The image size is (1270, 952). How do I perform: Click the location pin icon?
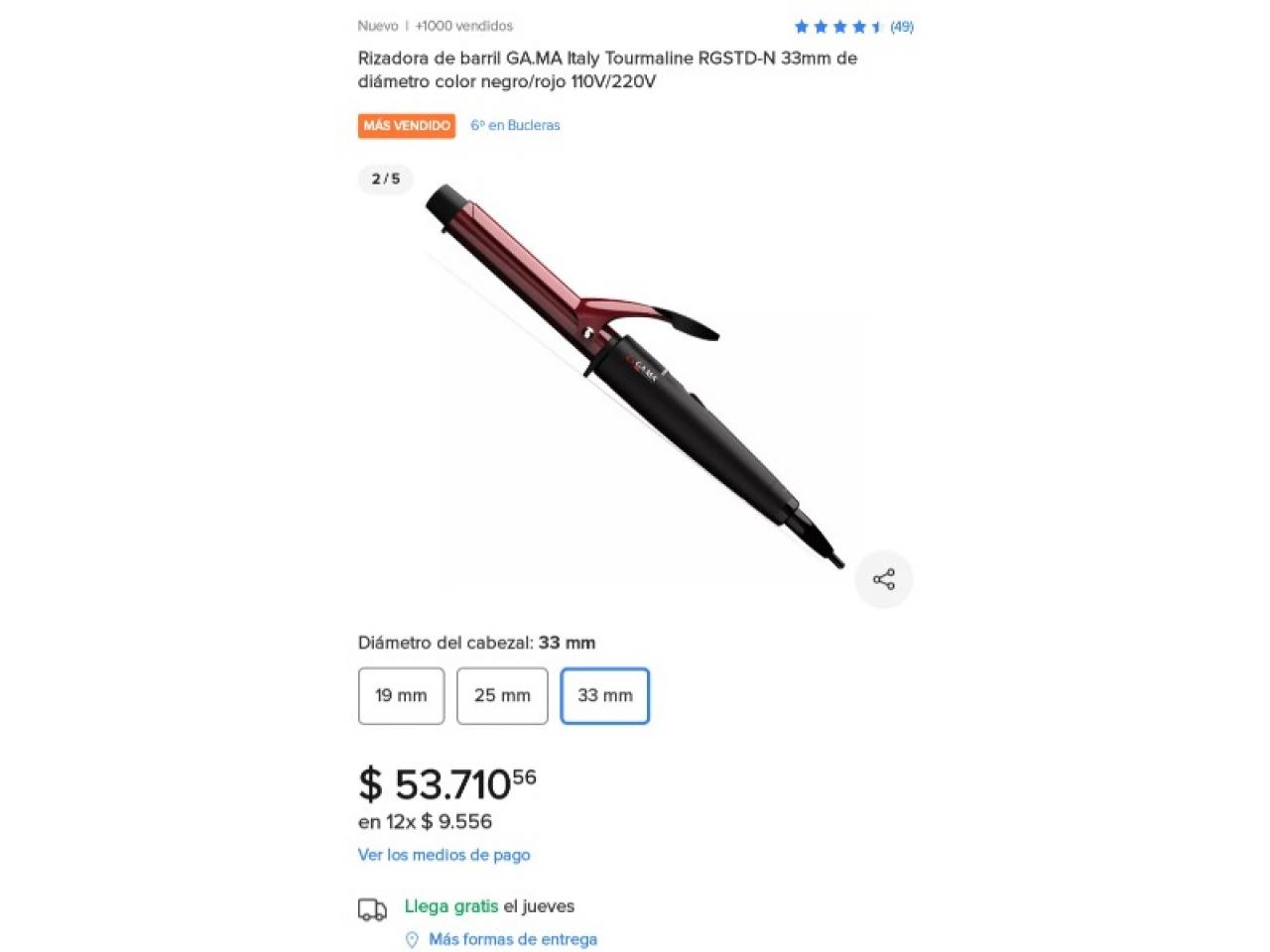(x=412, y=939)
